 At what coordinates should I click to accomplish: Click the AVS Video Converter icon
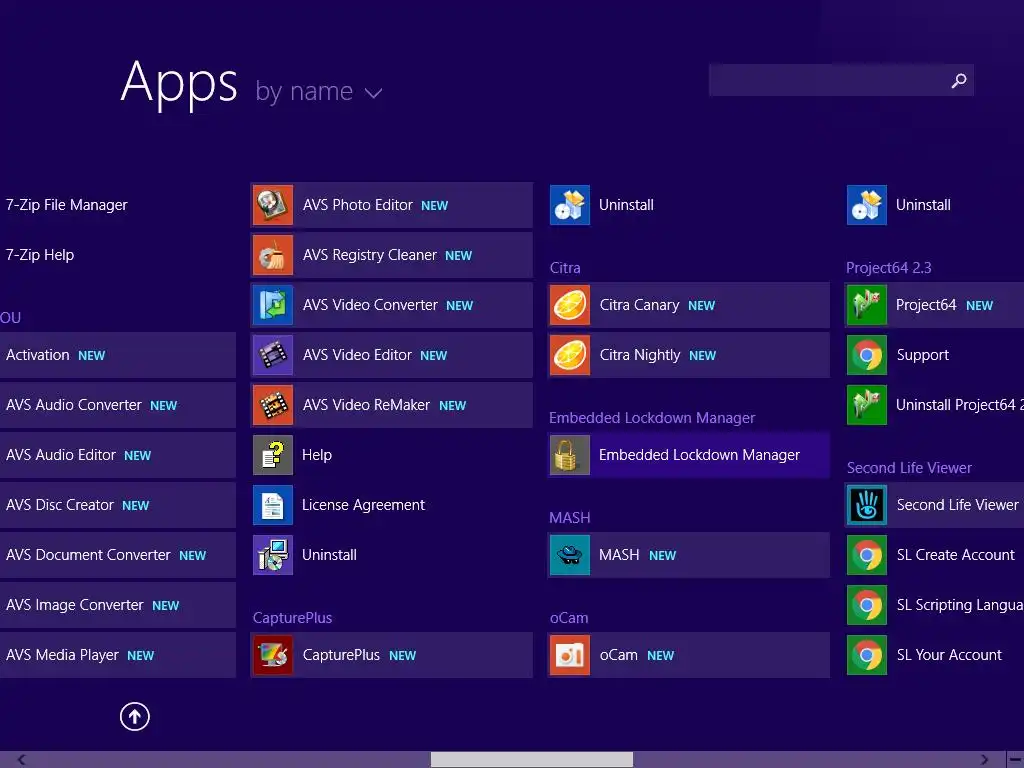(x=273, y=305)
